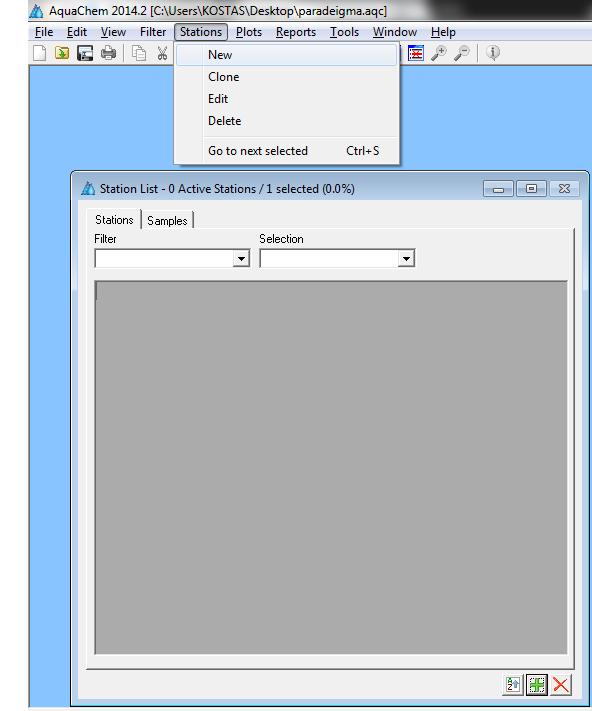Click the New file toolbar icon

point(39,53)
